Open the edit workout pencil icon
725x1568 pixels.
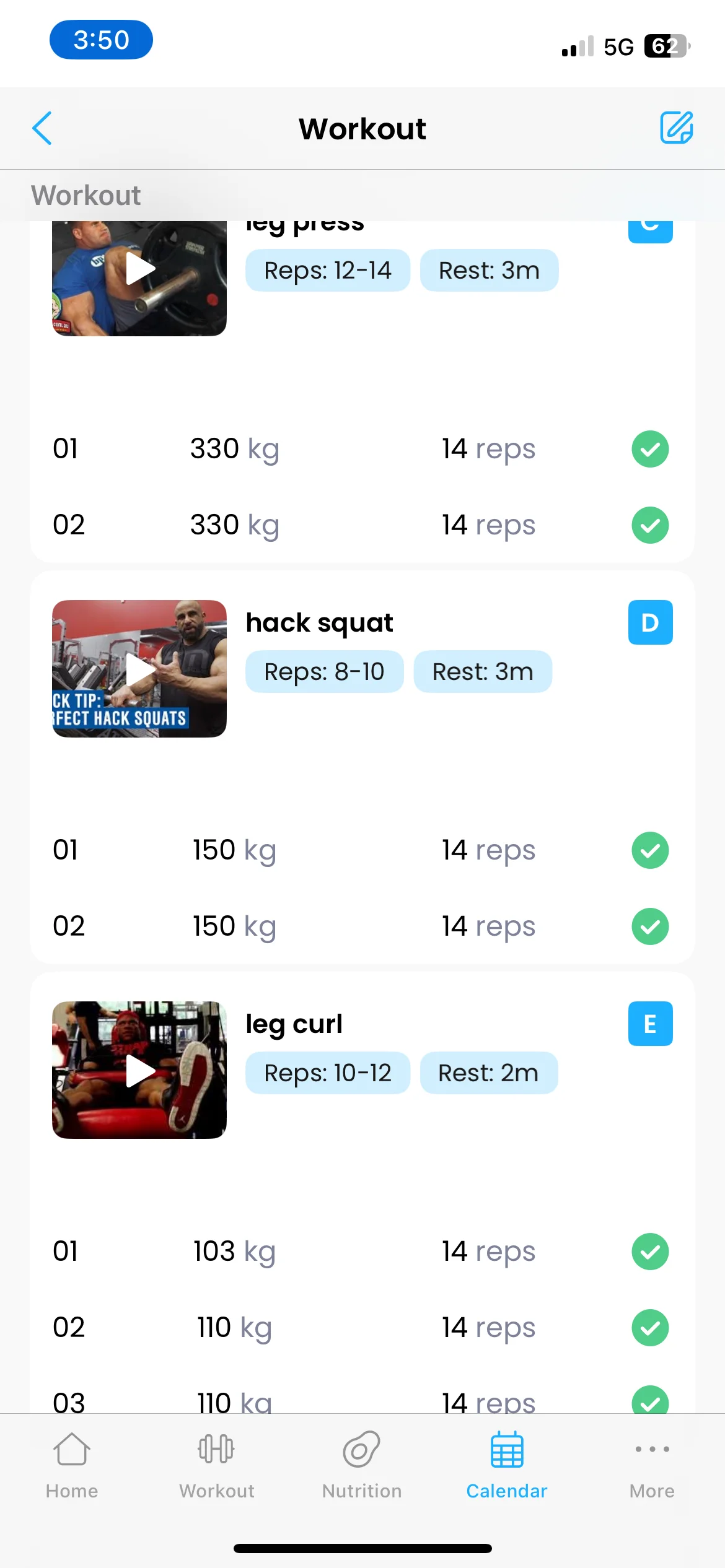click(x=676, y=128)
